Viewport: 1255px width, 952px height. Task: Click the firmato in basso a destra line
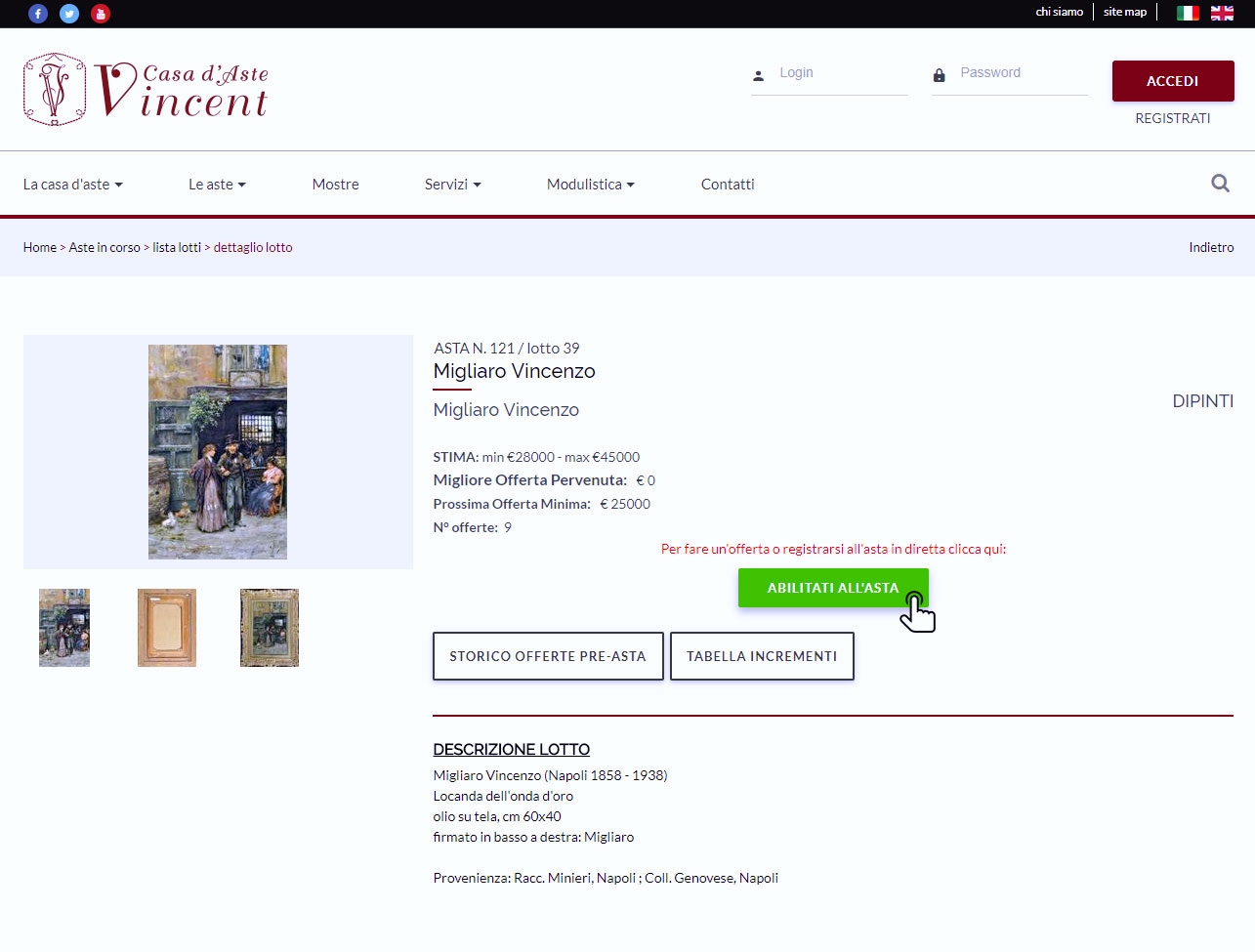[534, 837]
